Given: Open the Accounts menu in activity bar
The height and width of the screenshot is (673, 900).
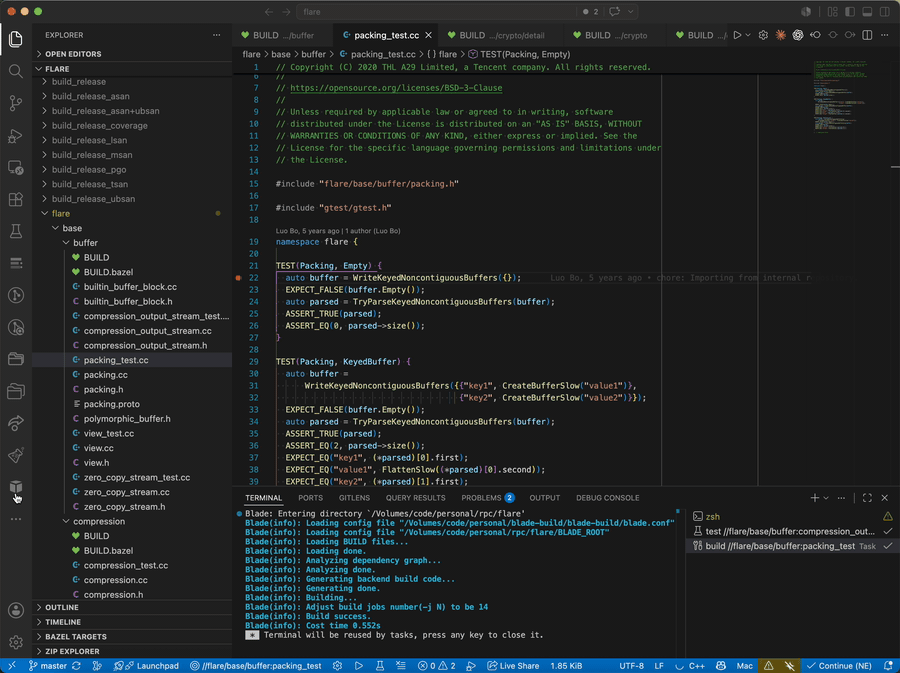Looking at the screenshot, I should click(15, 610).
